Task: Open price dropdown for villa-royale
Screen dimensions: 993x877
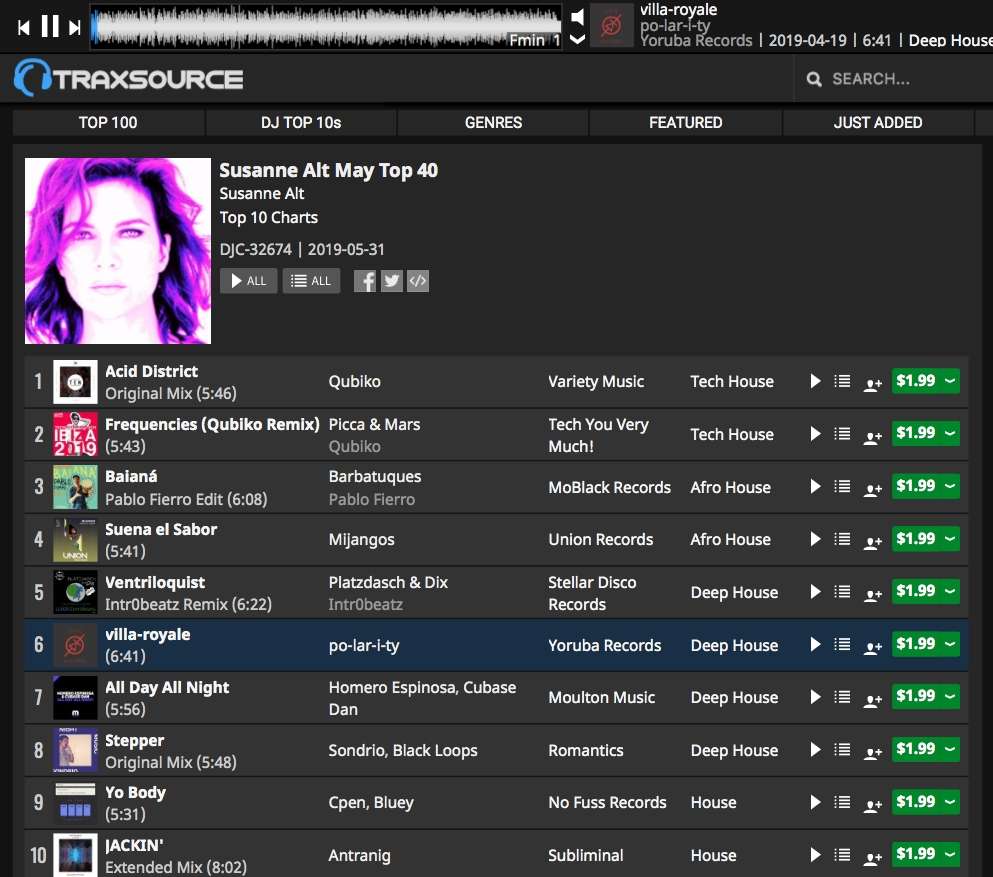Action: (950, 644)
